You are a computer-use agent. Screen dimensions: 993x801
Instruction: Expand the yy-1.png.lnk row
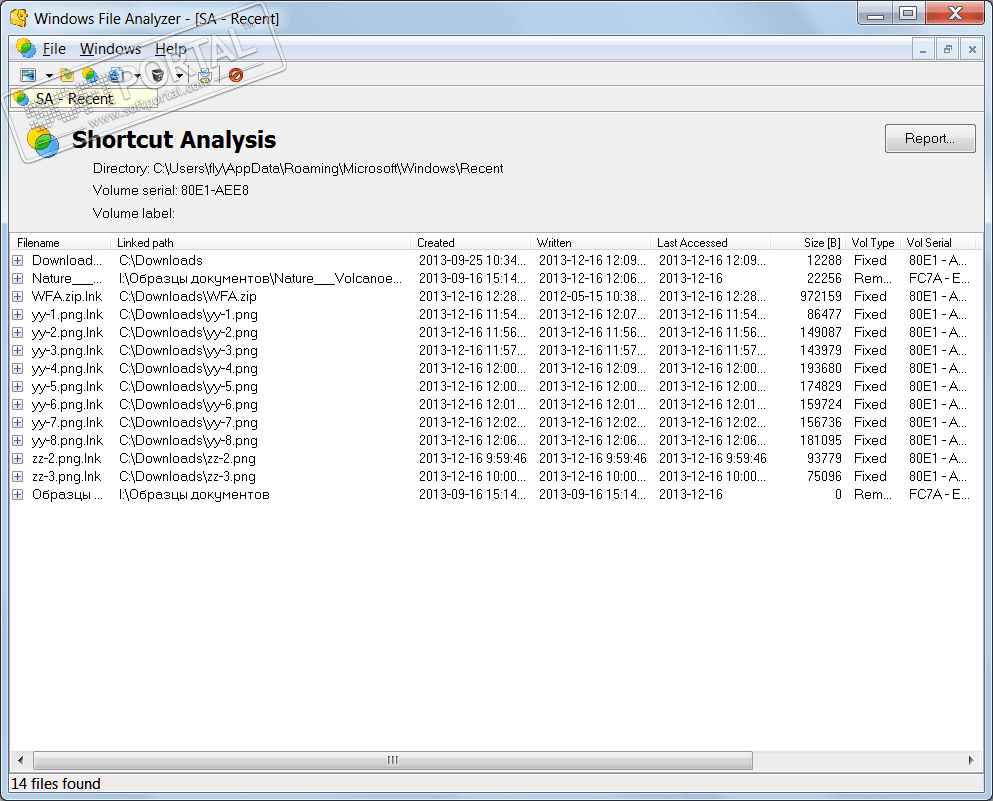tap(18, 314)
